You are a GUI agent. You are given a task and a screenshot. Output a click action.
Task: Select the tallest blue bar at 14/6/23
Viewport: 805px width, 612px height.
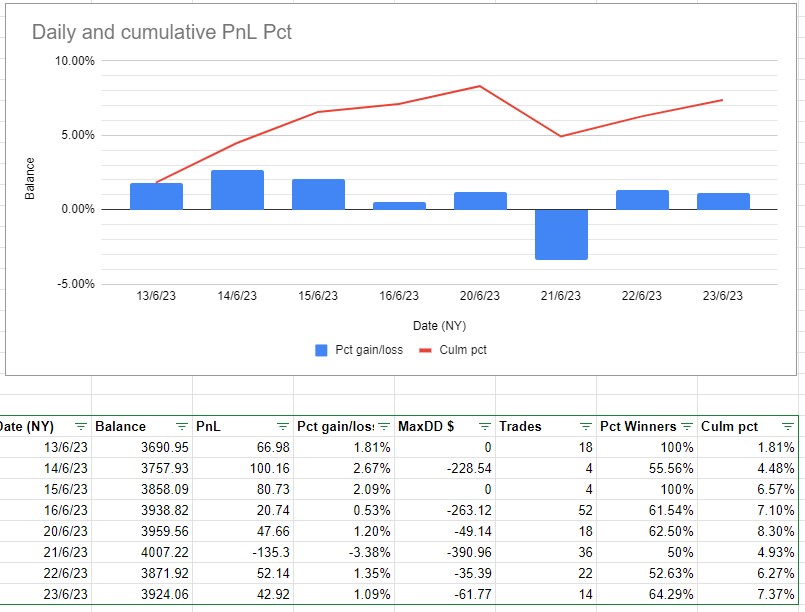point(238,190)
